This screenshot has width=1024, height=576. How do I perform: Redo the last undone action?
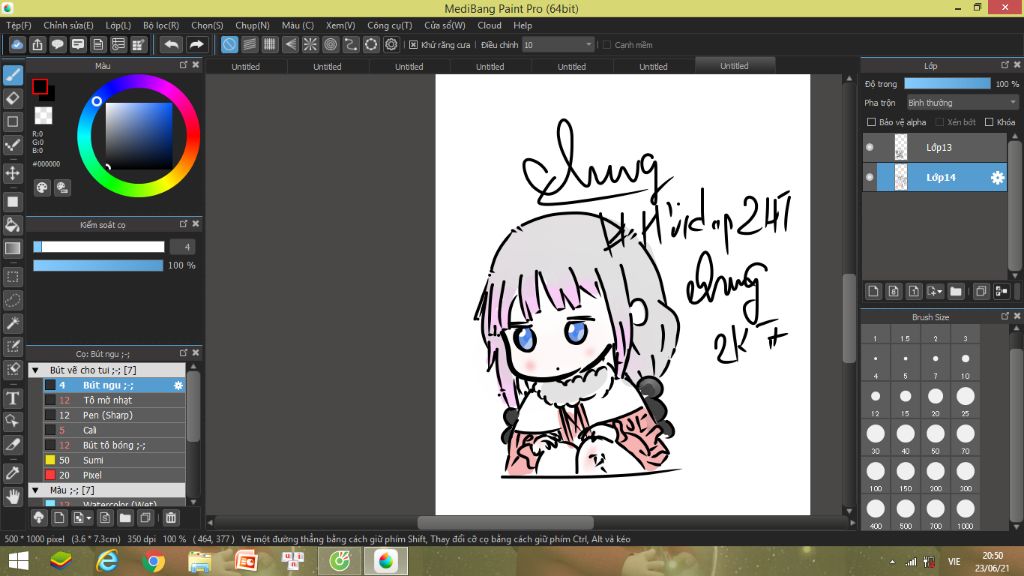click(x=196, y=44)
